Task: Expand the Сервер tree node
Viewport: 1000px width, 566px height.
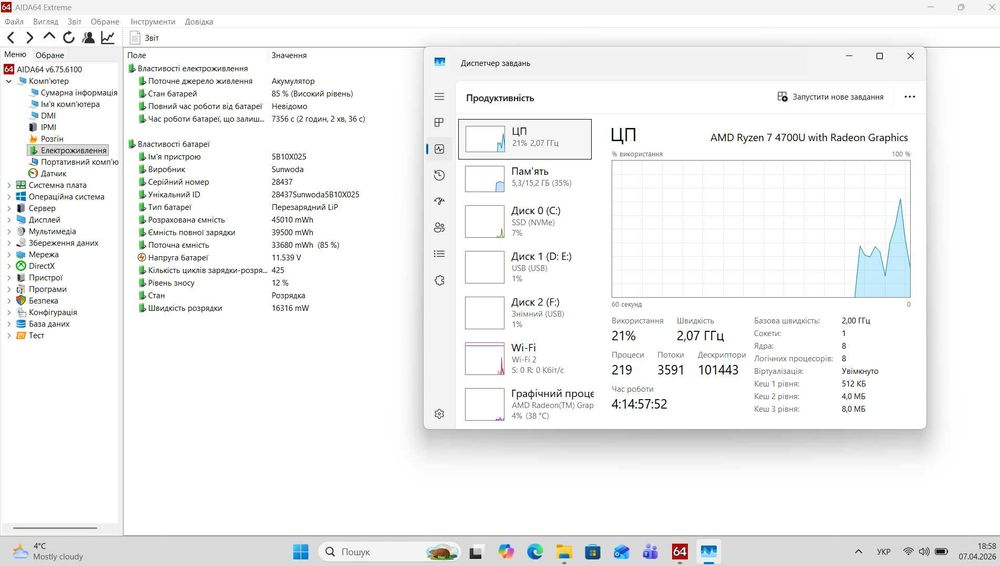Action: tap(9, 208)
